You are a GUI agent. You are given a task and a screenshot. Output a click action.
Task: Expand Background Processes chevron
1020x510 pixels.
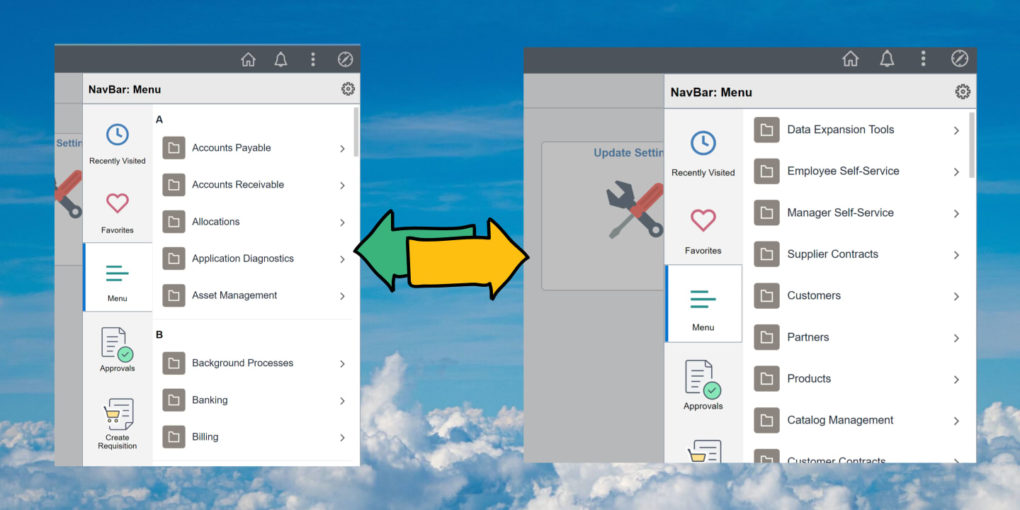tap(342, 364)
